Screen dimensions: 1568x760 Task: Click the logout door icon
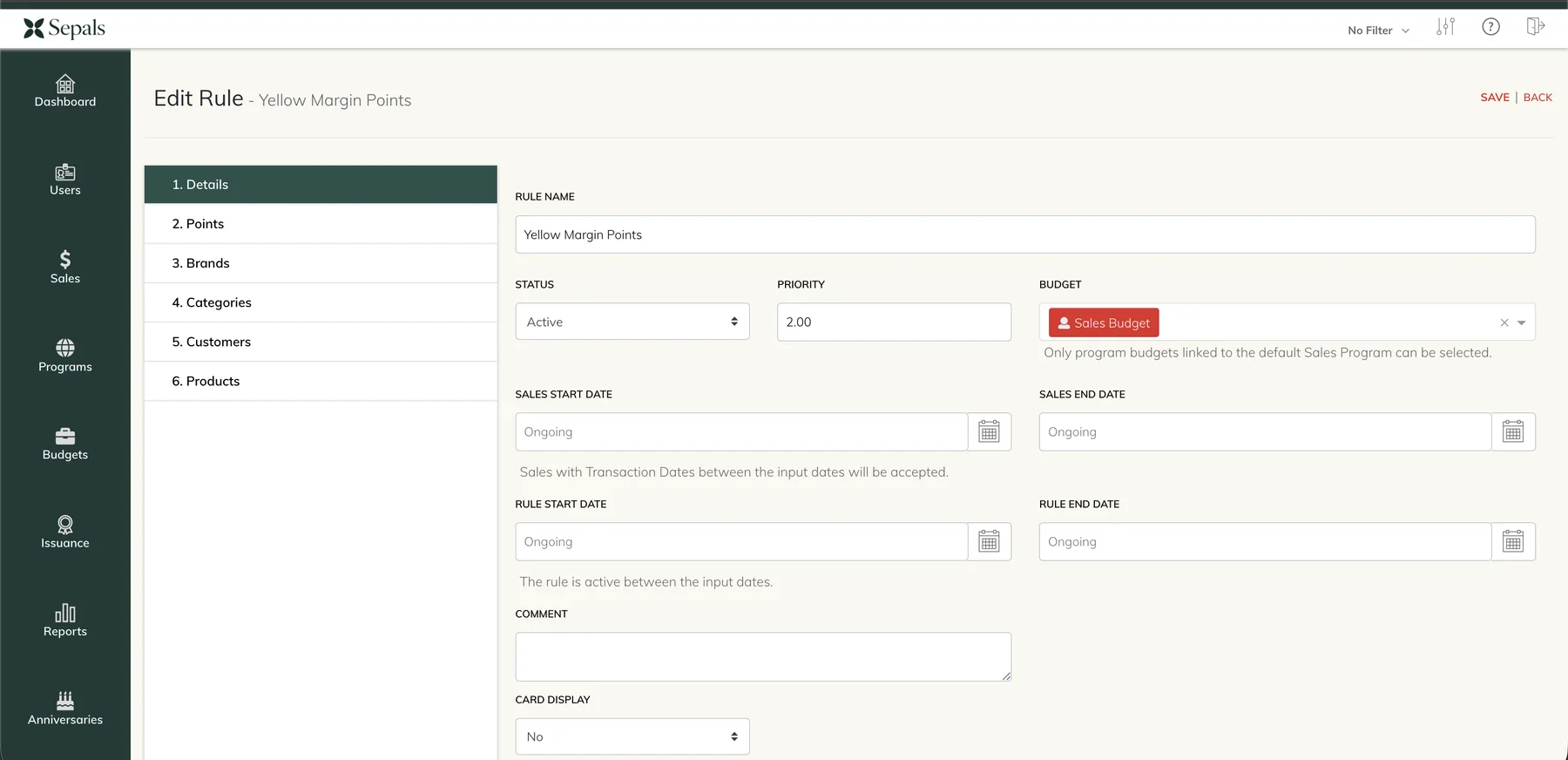point(1536,27)
